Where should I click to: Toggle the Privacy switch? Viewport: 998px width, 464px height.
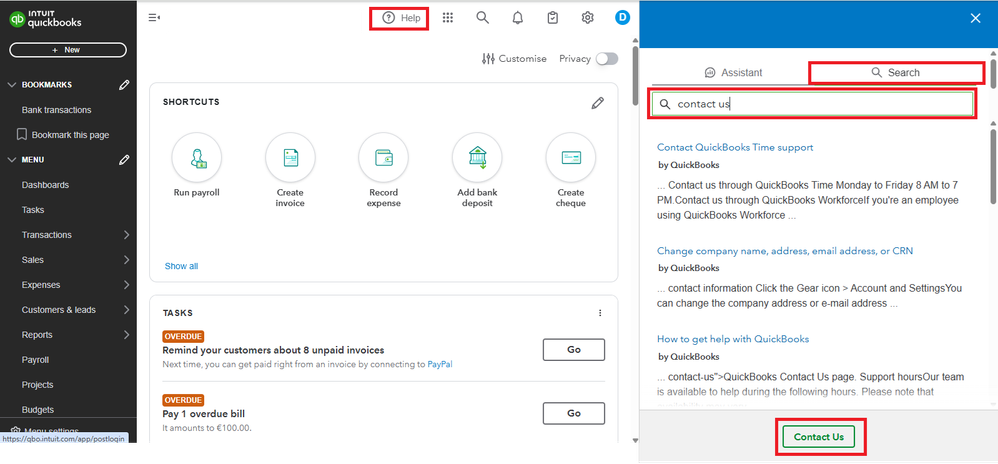point(607,59)
